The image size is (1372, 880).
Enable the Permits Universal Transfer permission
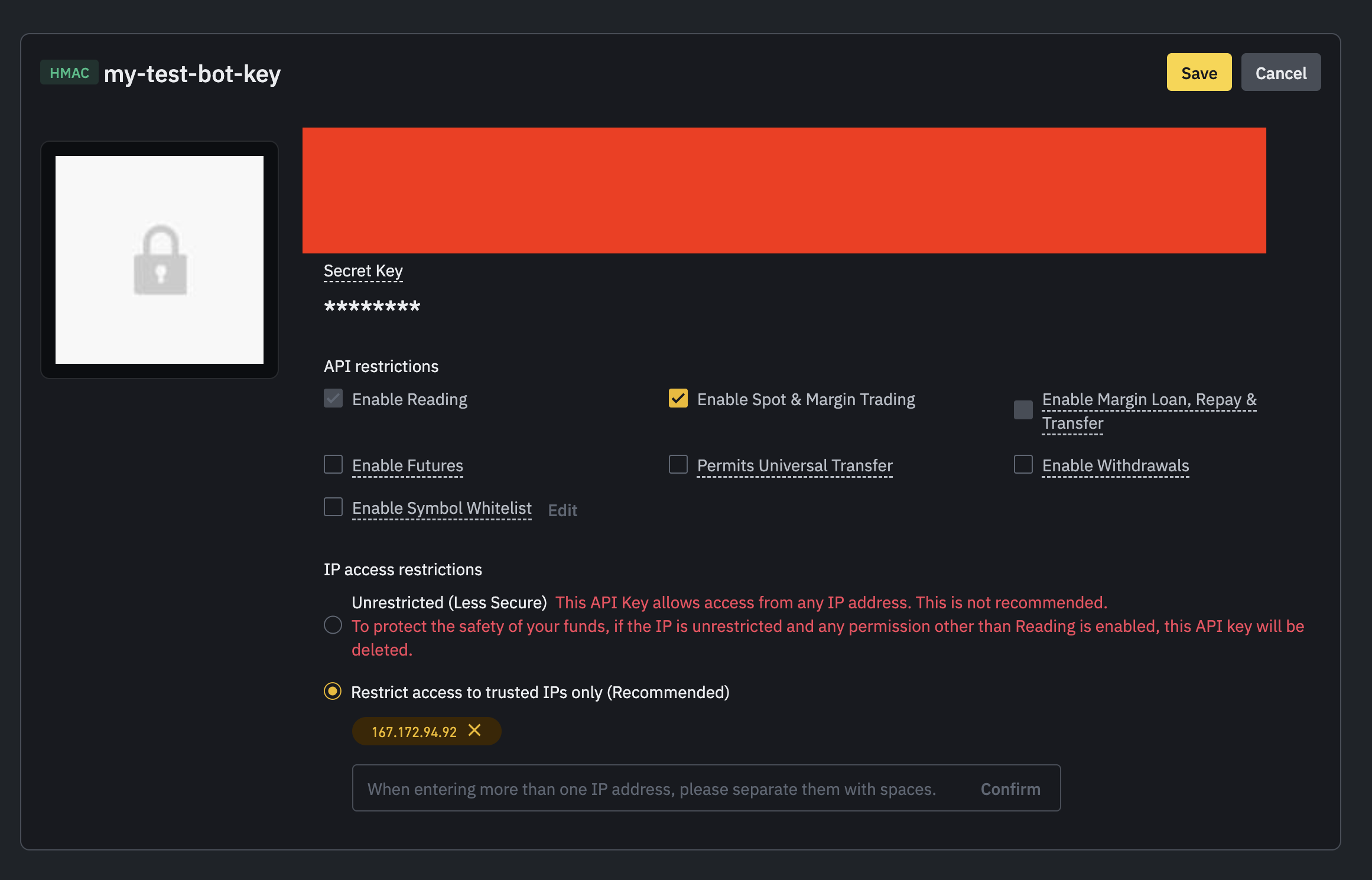(678, 464)
